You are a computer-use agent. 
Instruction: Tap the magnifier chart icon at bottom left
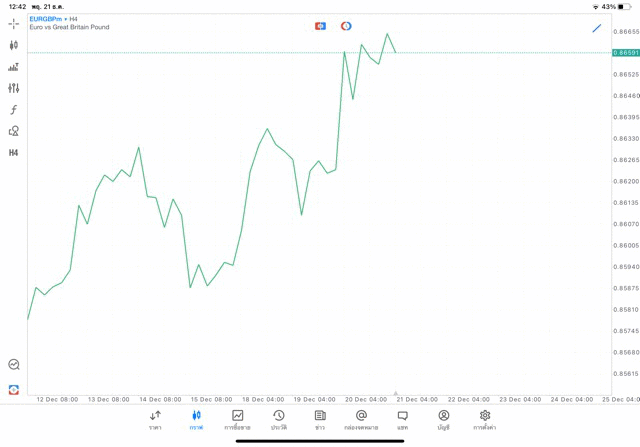[x=13, y=365]
